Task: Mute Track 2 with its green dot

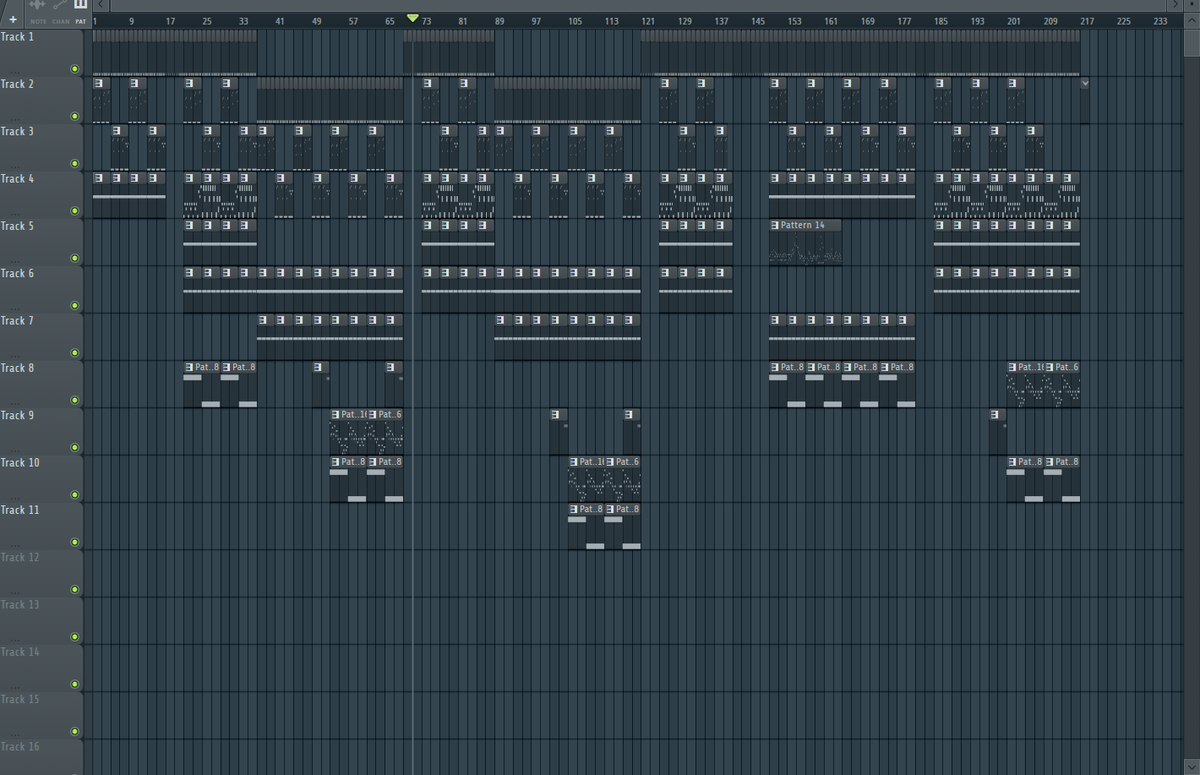Action: coord(75,116)
